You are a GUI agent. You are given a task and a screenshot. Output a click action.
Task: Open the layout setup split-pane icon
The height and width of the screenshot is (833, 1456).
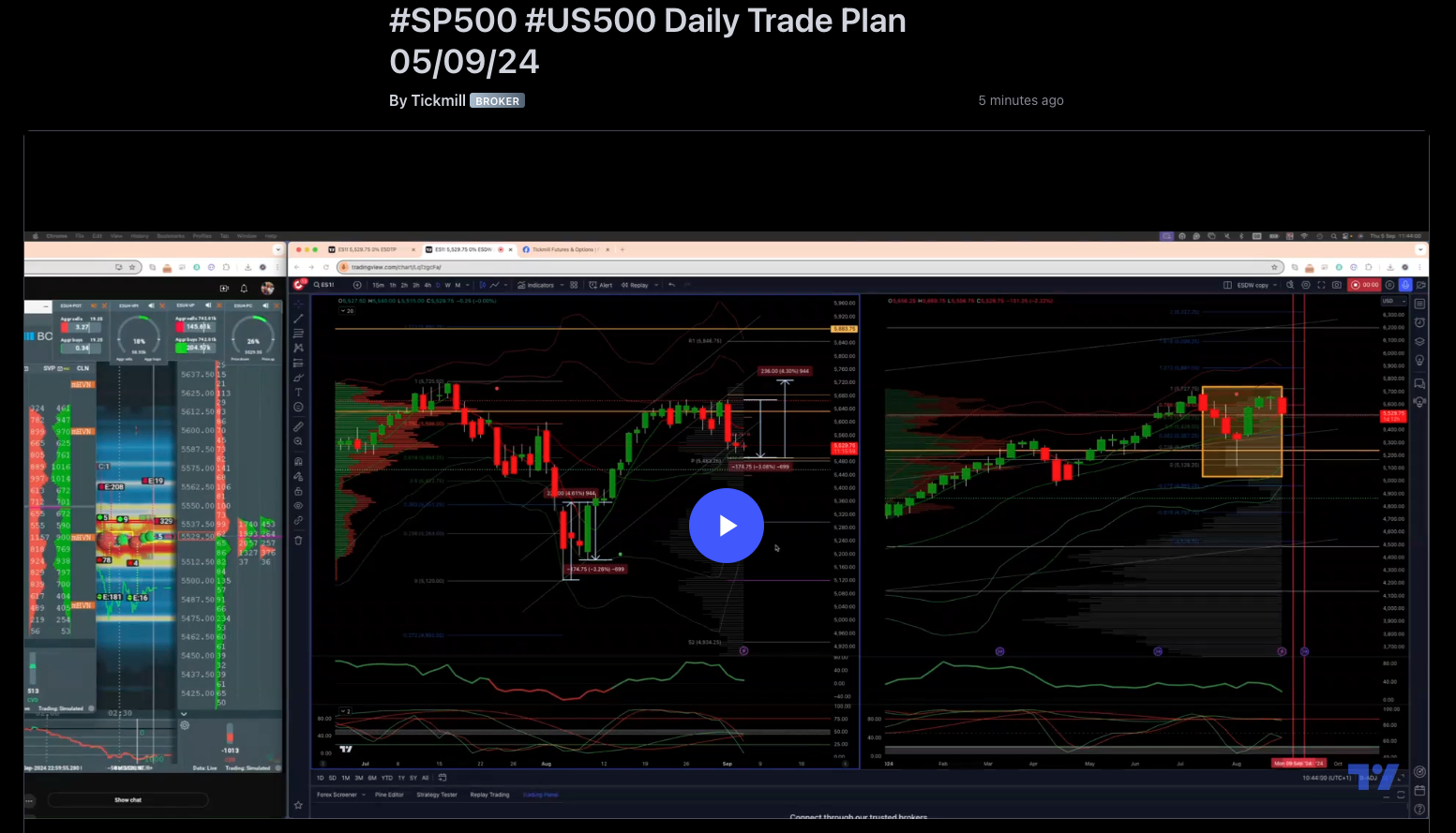click(x=1227, y=285)
